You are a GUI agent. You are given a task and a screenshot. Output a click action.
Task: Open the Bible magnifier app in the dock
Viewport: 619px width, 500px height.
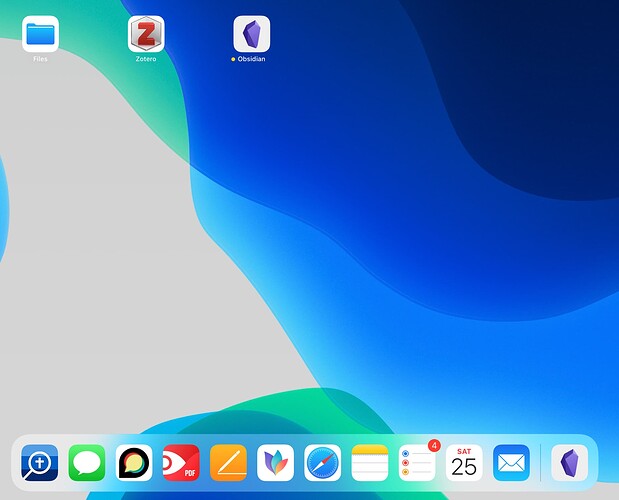pos(39,463)
